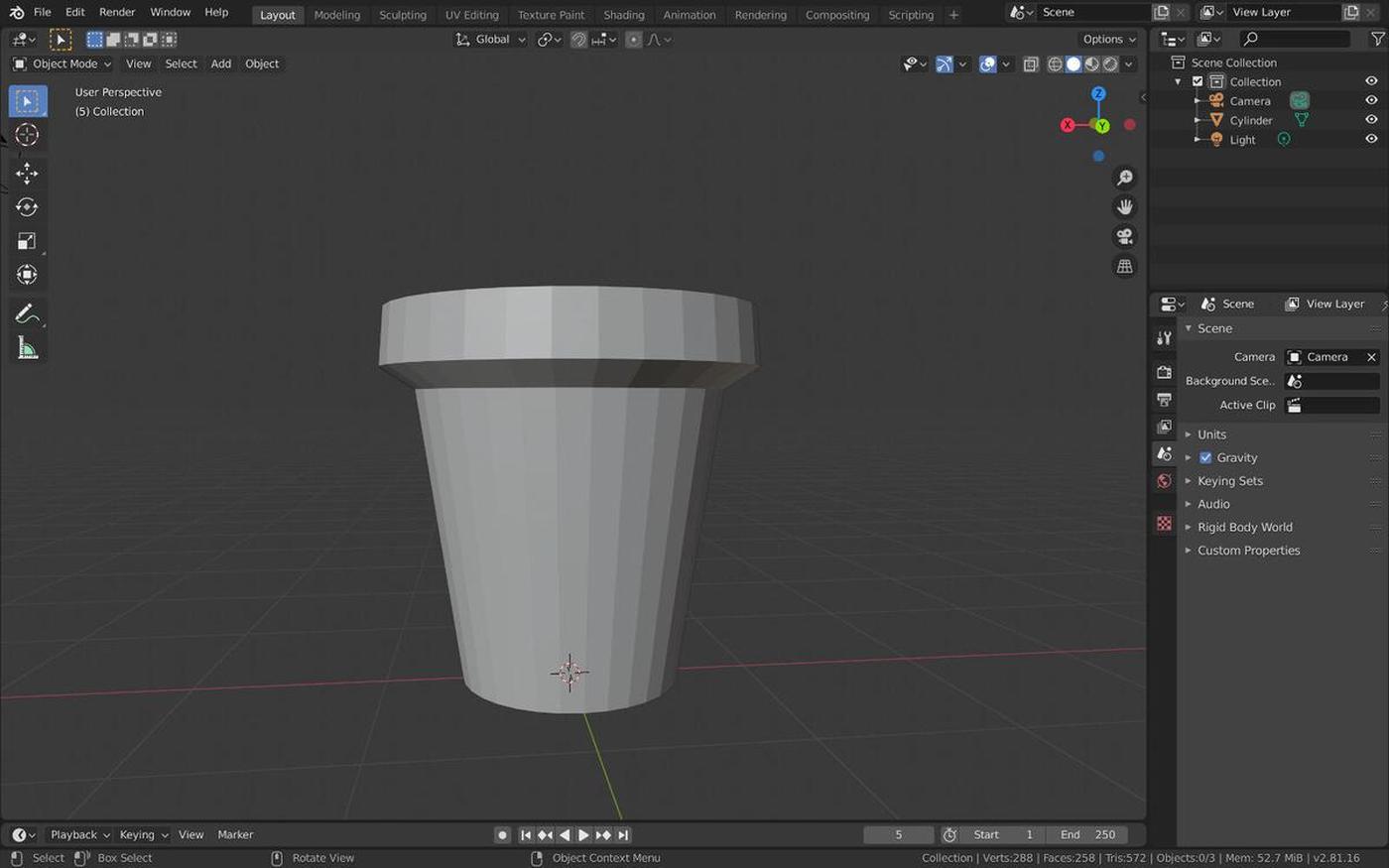Viewport: 1389px width, 868px height.
Task: Hide the Camera object in viewport
Action: tap(1371, 100)
